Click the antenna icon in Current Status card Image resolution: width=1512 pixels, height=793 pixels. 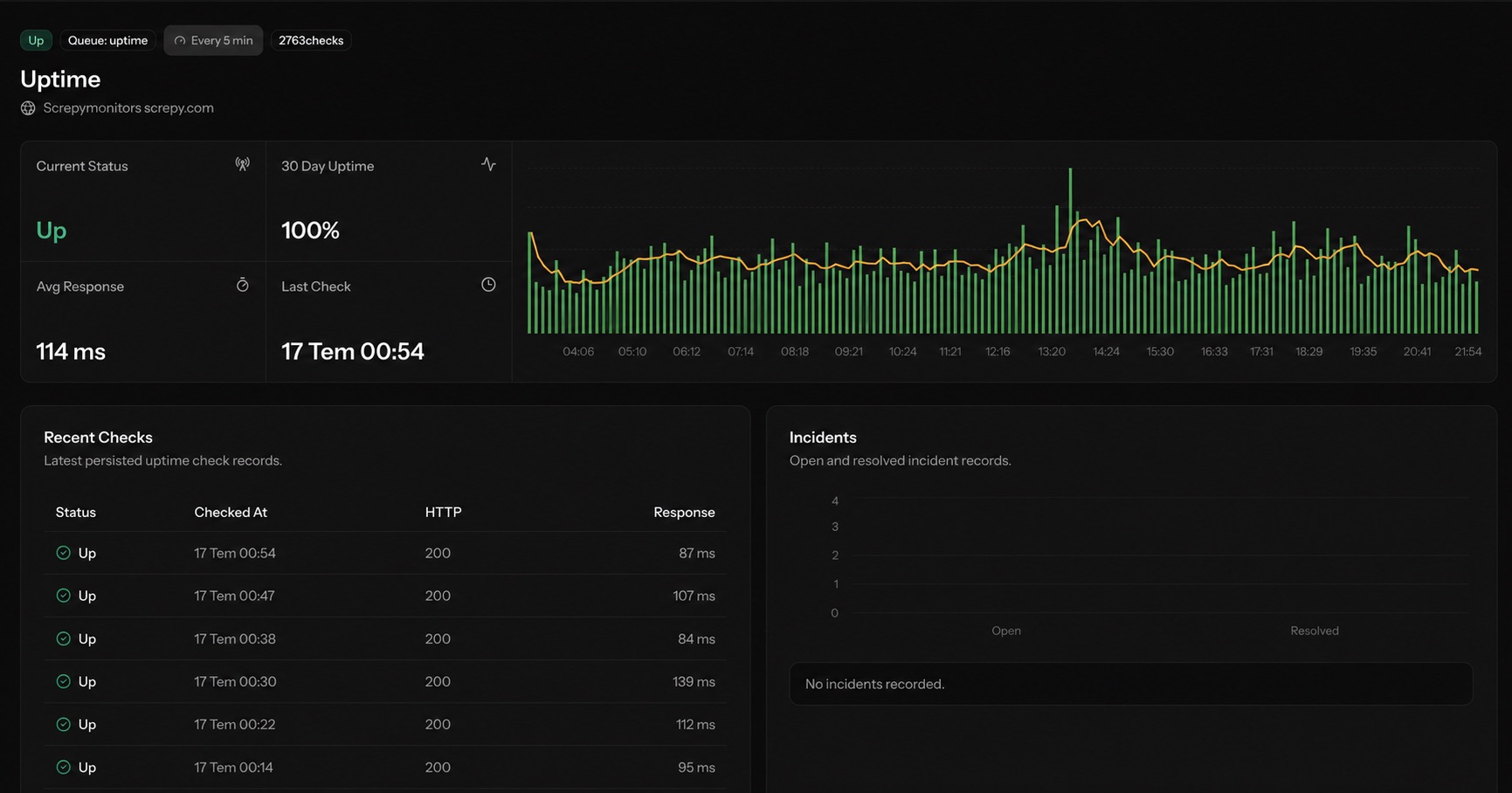(242, 164)
